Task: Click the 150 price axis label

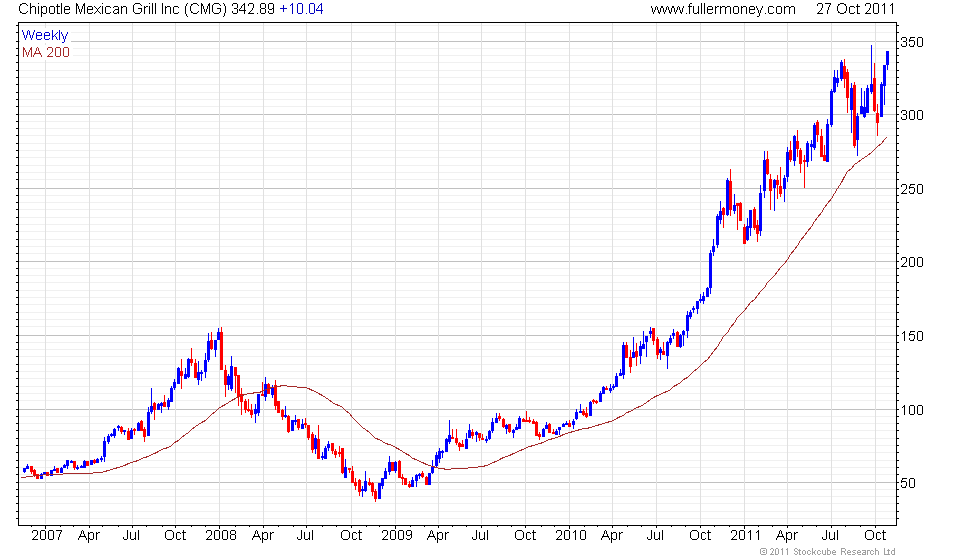Action: click(911, 336)
